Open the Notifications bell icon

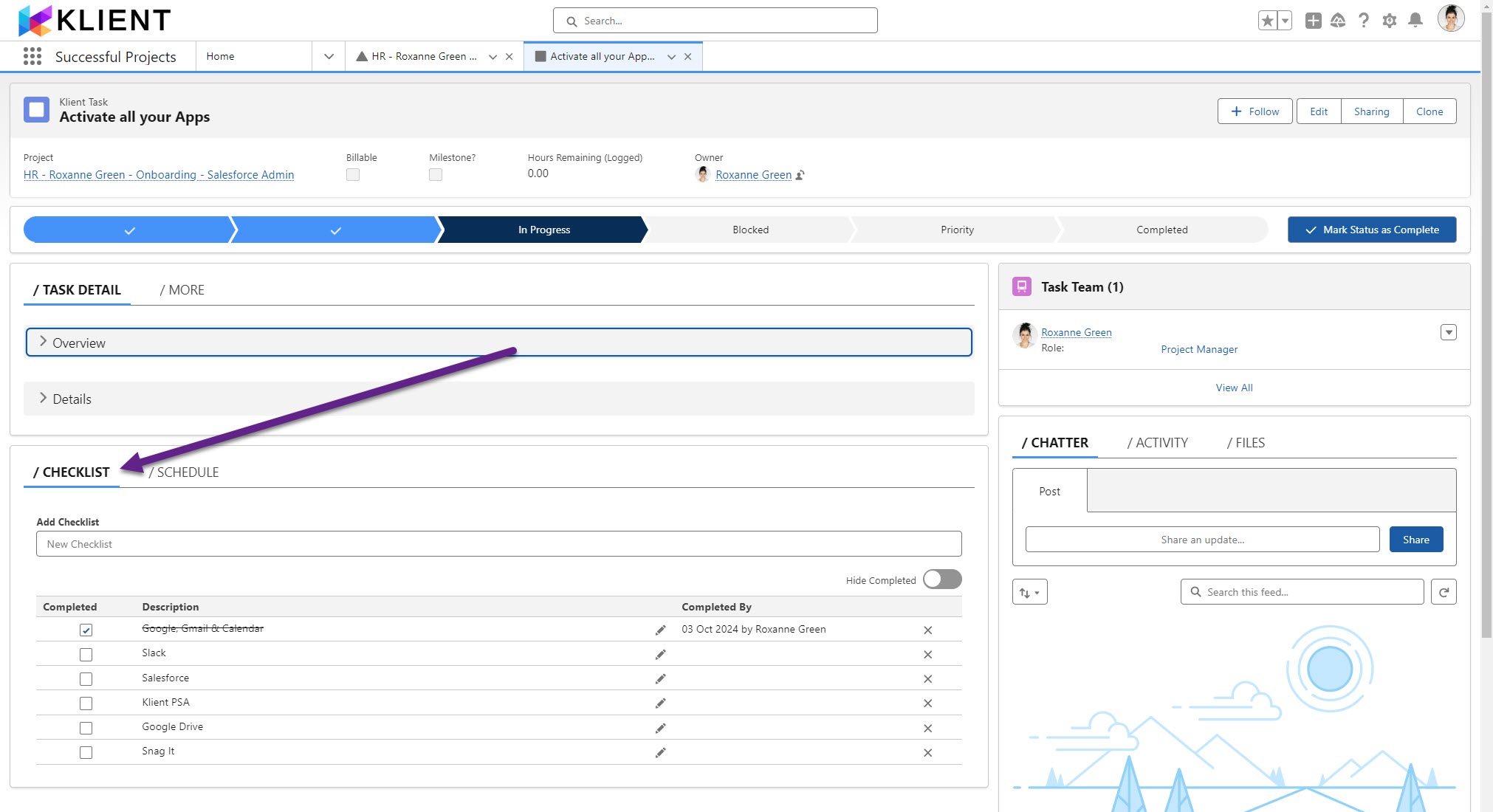click(1415, 21)
